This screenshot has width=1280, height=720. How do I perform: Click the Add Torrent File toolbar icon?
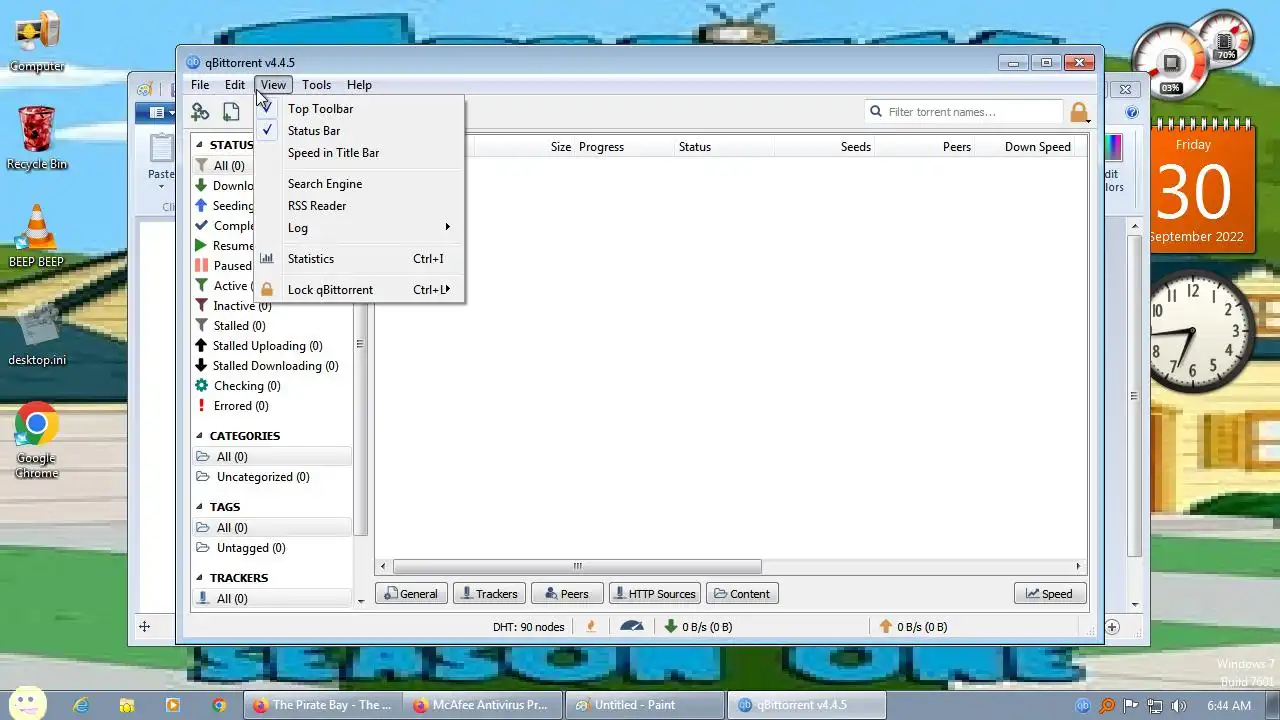(x=231, y=112)
